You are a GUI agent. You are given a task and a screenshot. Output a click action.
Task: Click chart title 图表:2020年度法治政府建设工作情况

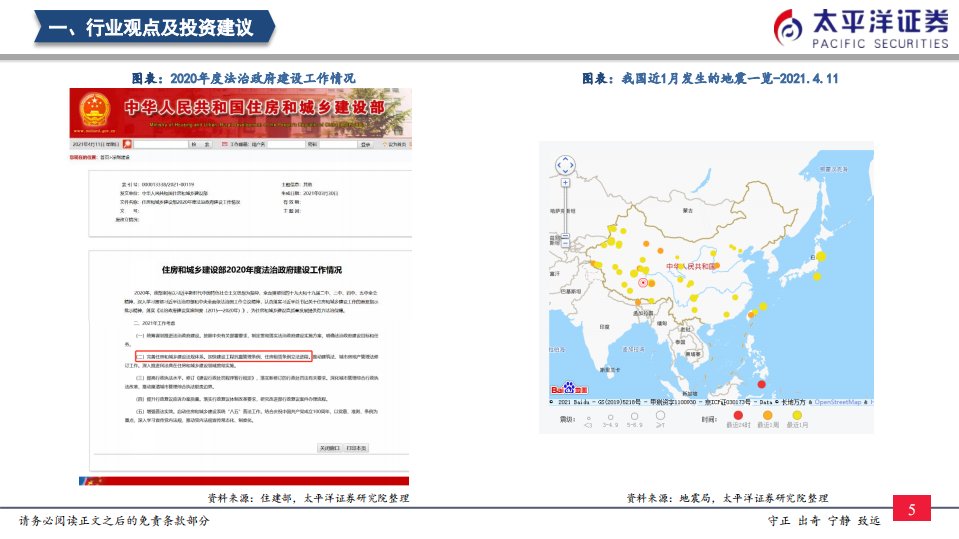tap(243, 78)
